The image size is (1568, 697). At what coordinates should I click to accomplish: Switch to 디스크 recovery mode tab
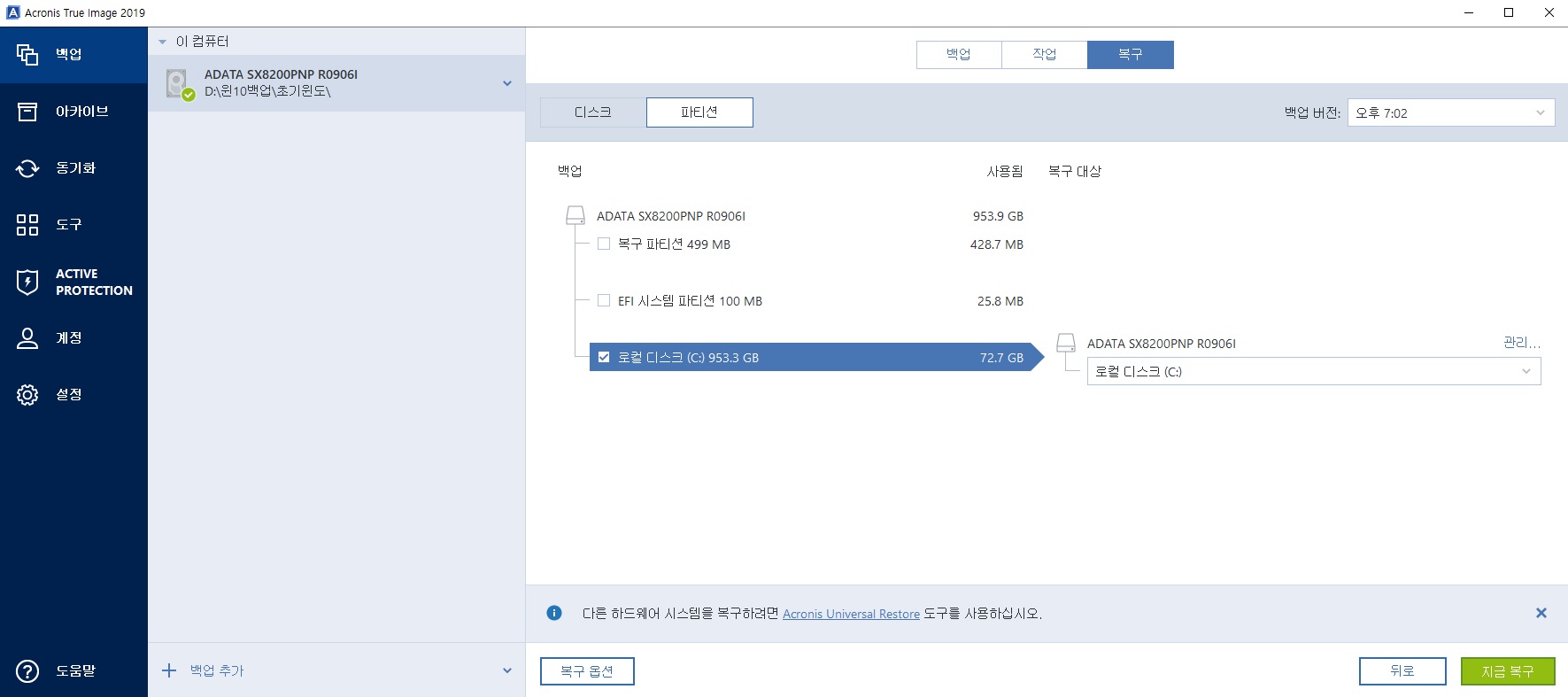(593, 112)
